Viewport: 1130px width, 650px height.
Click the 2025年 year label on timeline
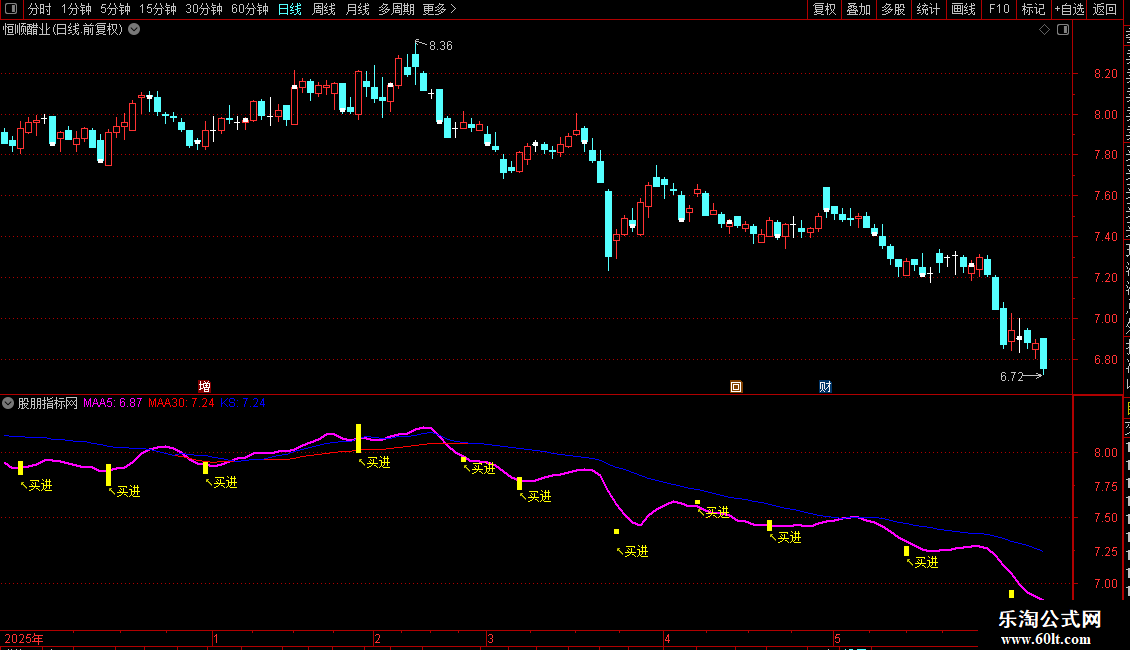(24, 638)
